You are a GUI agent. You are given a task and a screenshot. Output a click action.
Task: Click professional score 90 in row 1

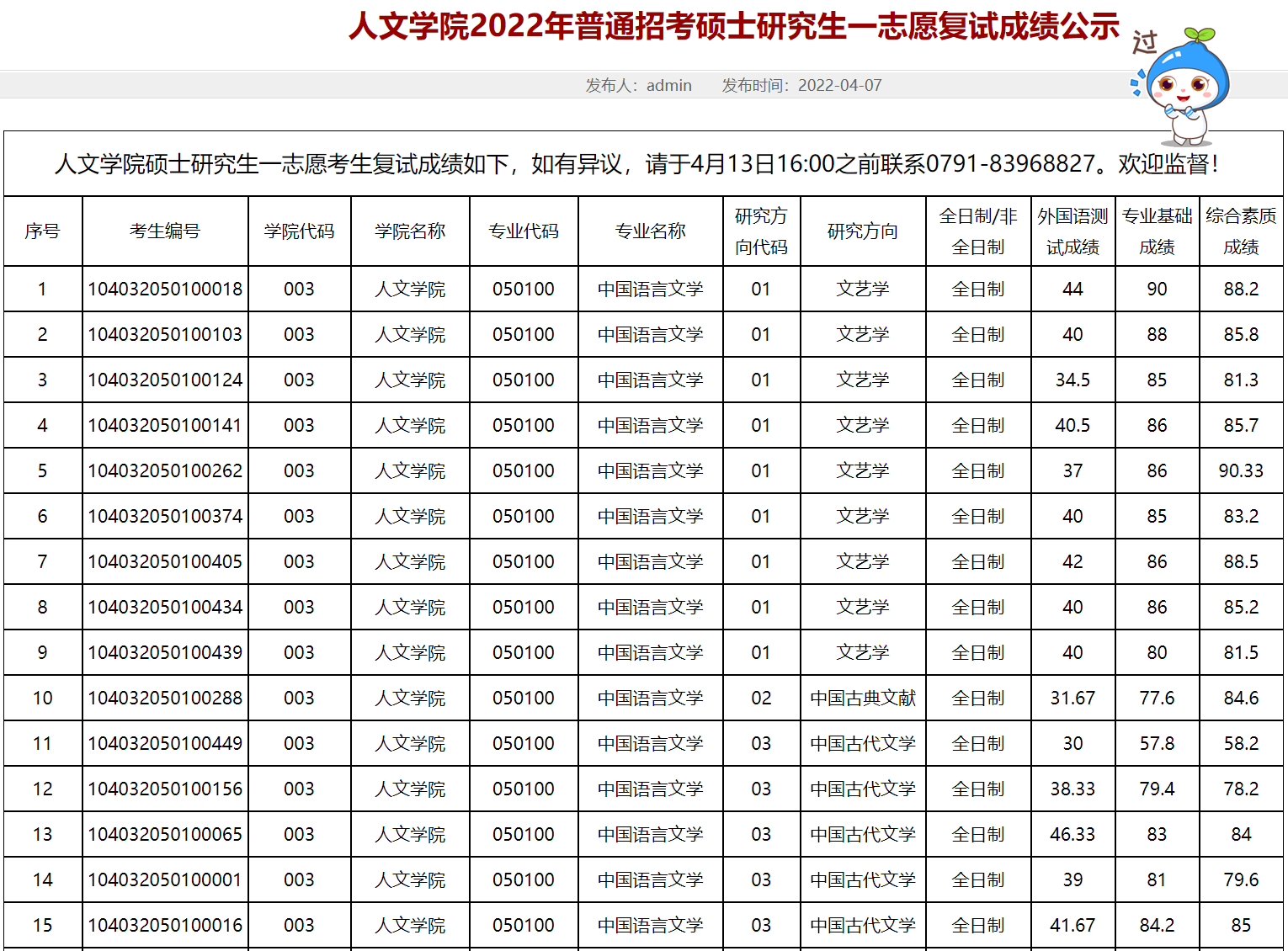(1158, 290)
